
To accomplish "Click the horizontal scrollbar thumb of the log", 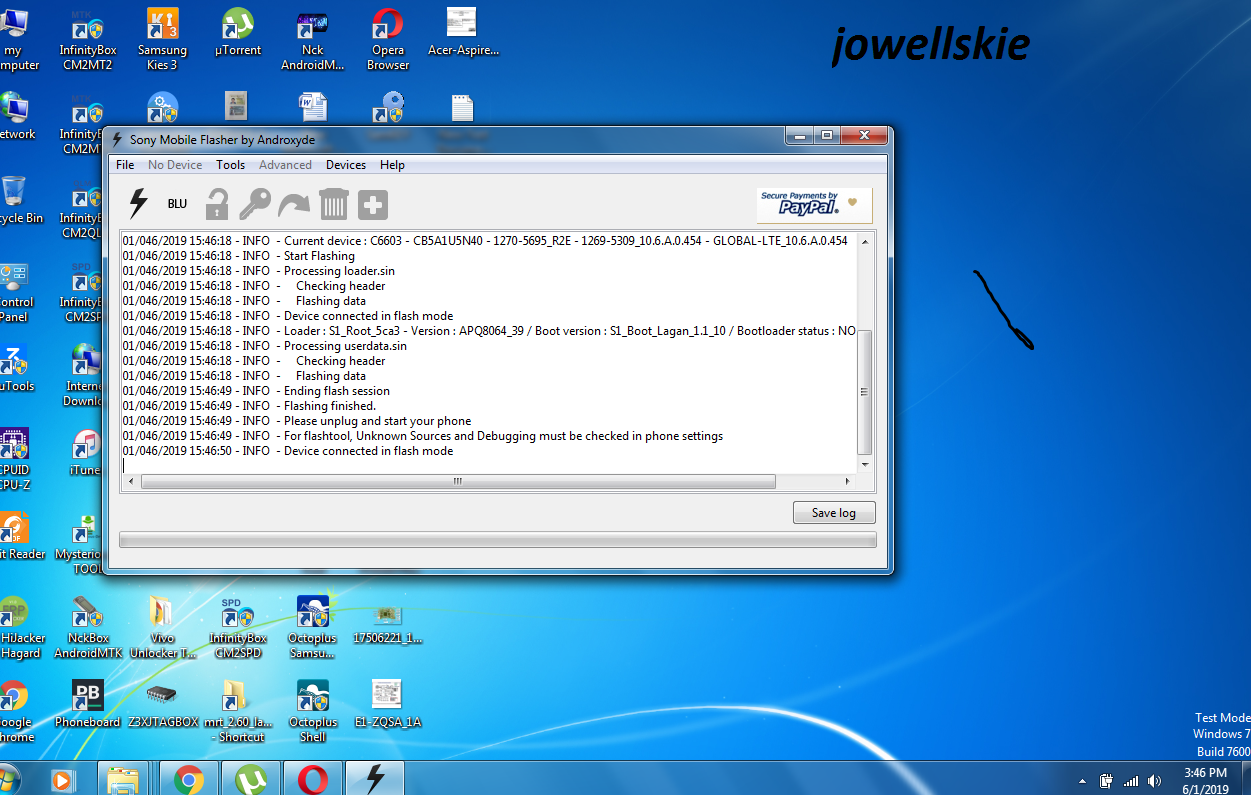I will pos(458,482).
